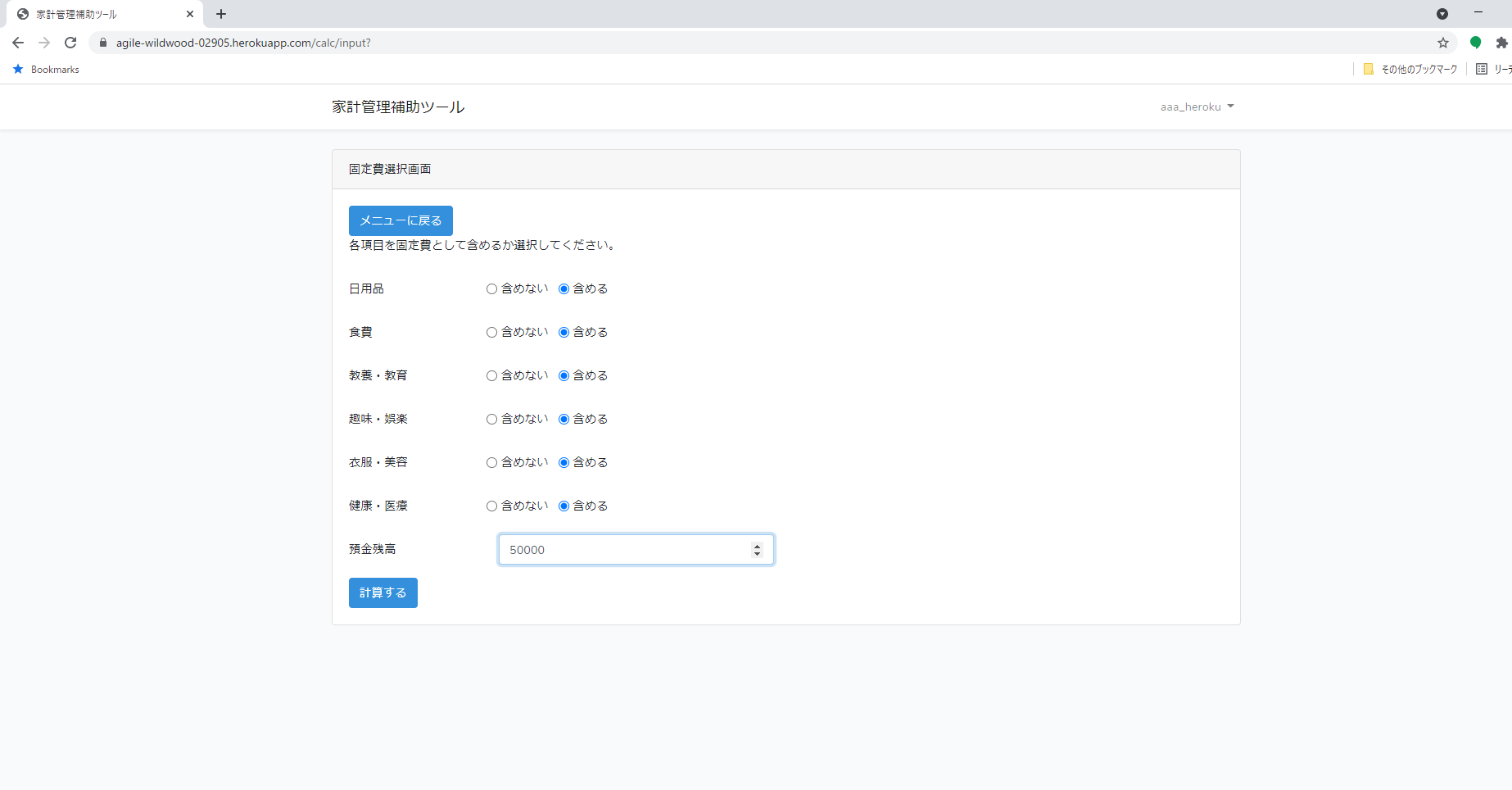Image resolution: width=1512 pixels, height=790 pixels.
Task: Select 含めない for 食費
Action: pos(491,332)
